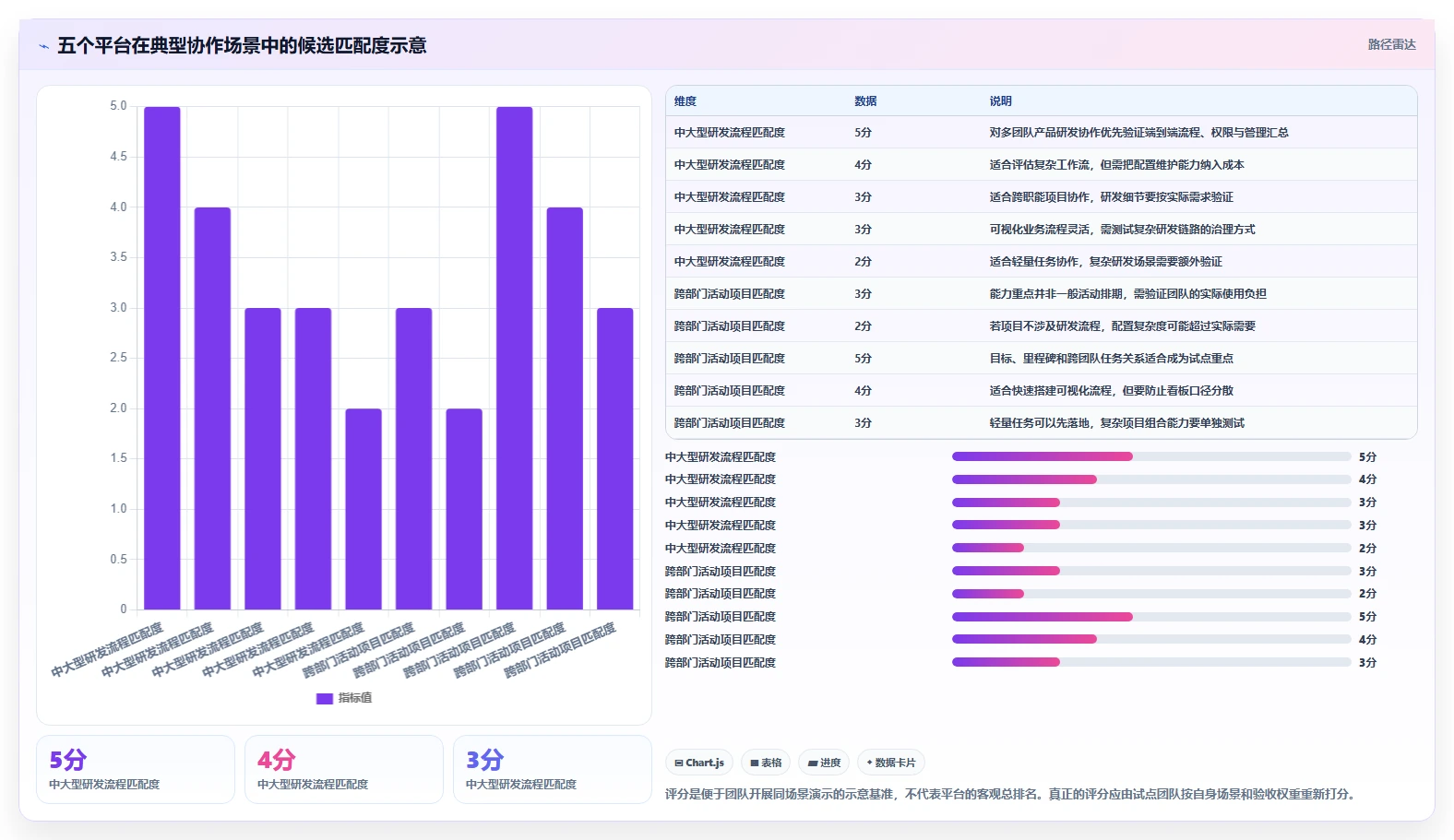The height and width of the screenshot is (840, 1454).
Task: Select table row 轻量任务可以先落地
Action: click(x=1041, y=423)
